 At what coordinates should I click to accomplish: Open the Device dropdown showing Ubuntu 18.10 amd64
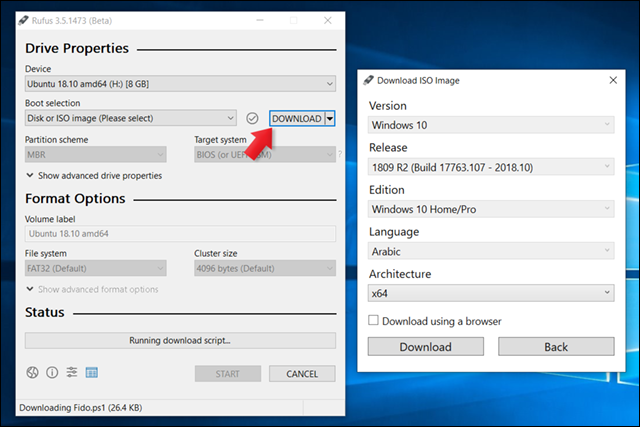180,84
